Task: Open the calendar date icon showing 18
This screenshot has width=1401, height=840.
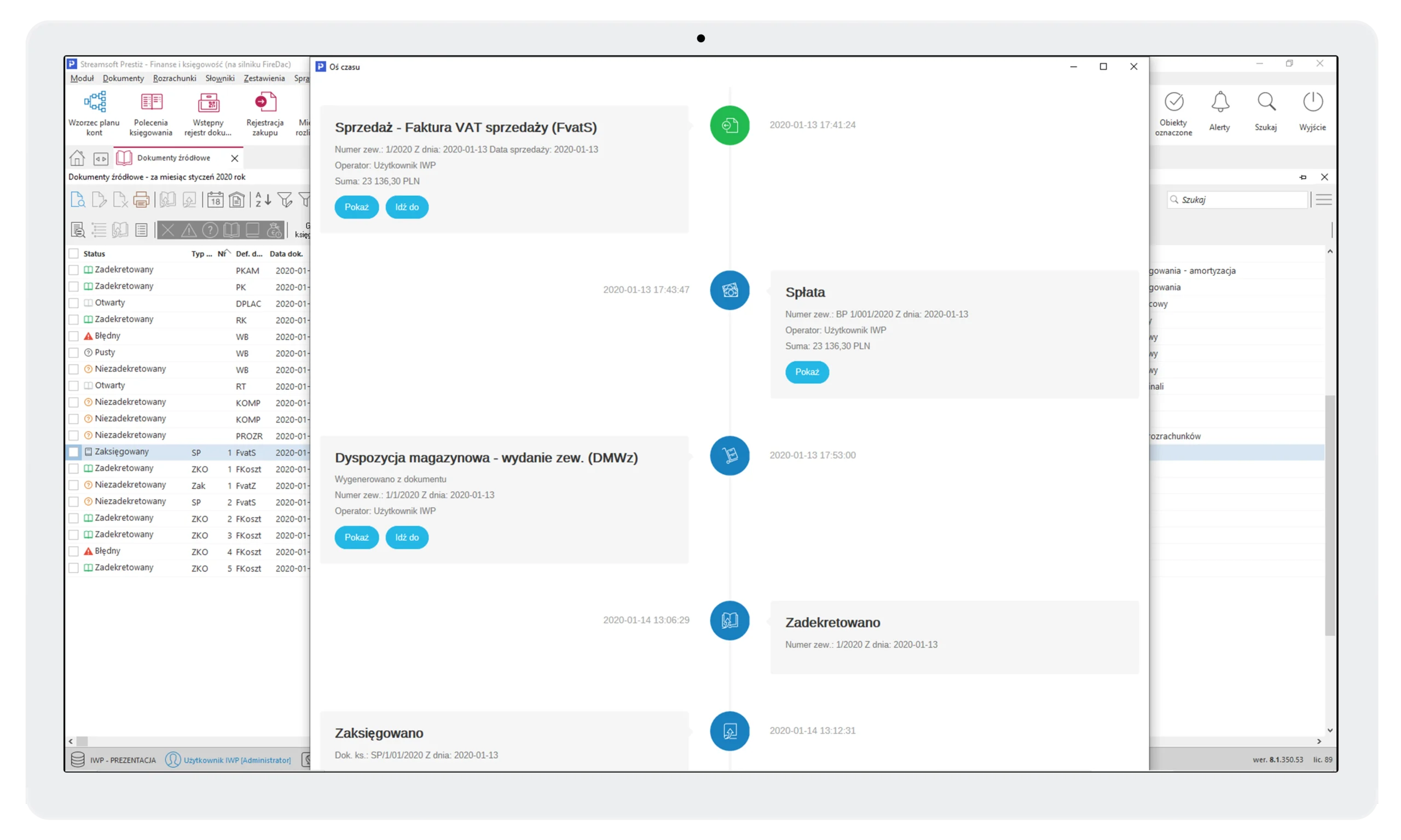Action: click(215, 199)
